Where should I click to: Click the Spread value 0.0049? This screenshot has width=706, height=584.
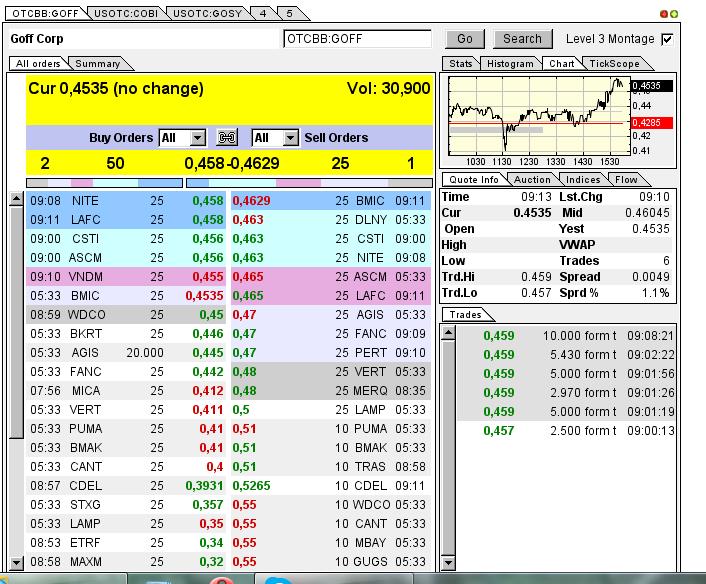[650, 276]
